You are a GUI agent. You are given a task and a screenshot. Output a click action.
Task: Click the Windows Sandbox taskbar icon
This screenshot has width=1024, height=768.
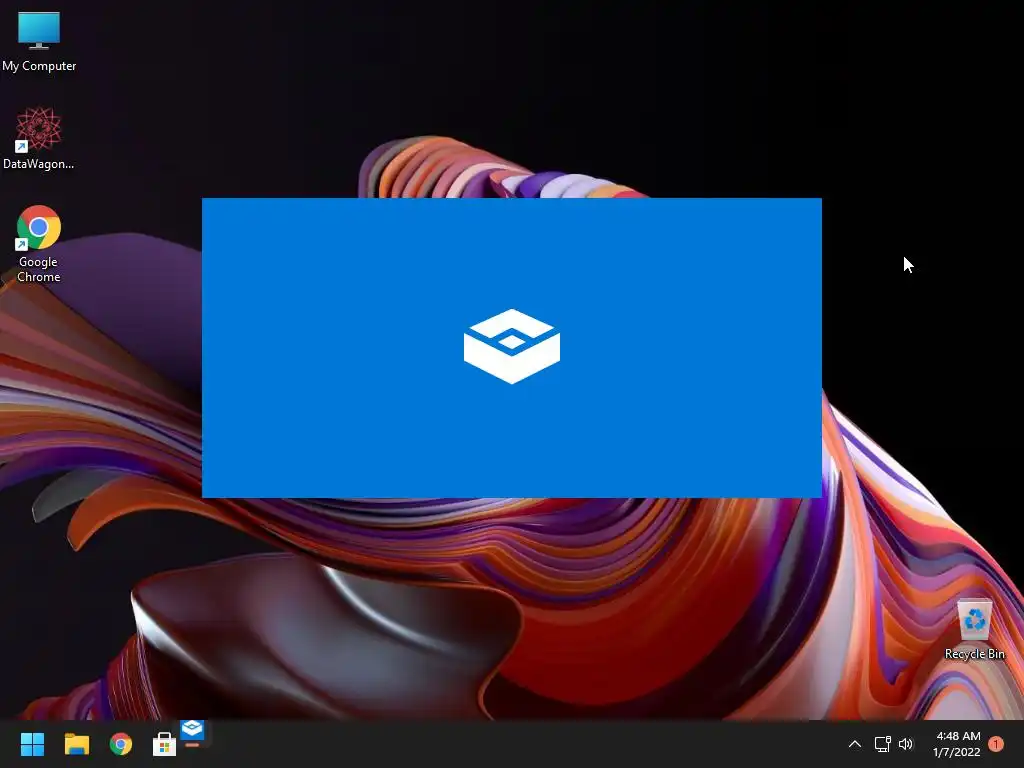(193, 733)
